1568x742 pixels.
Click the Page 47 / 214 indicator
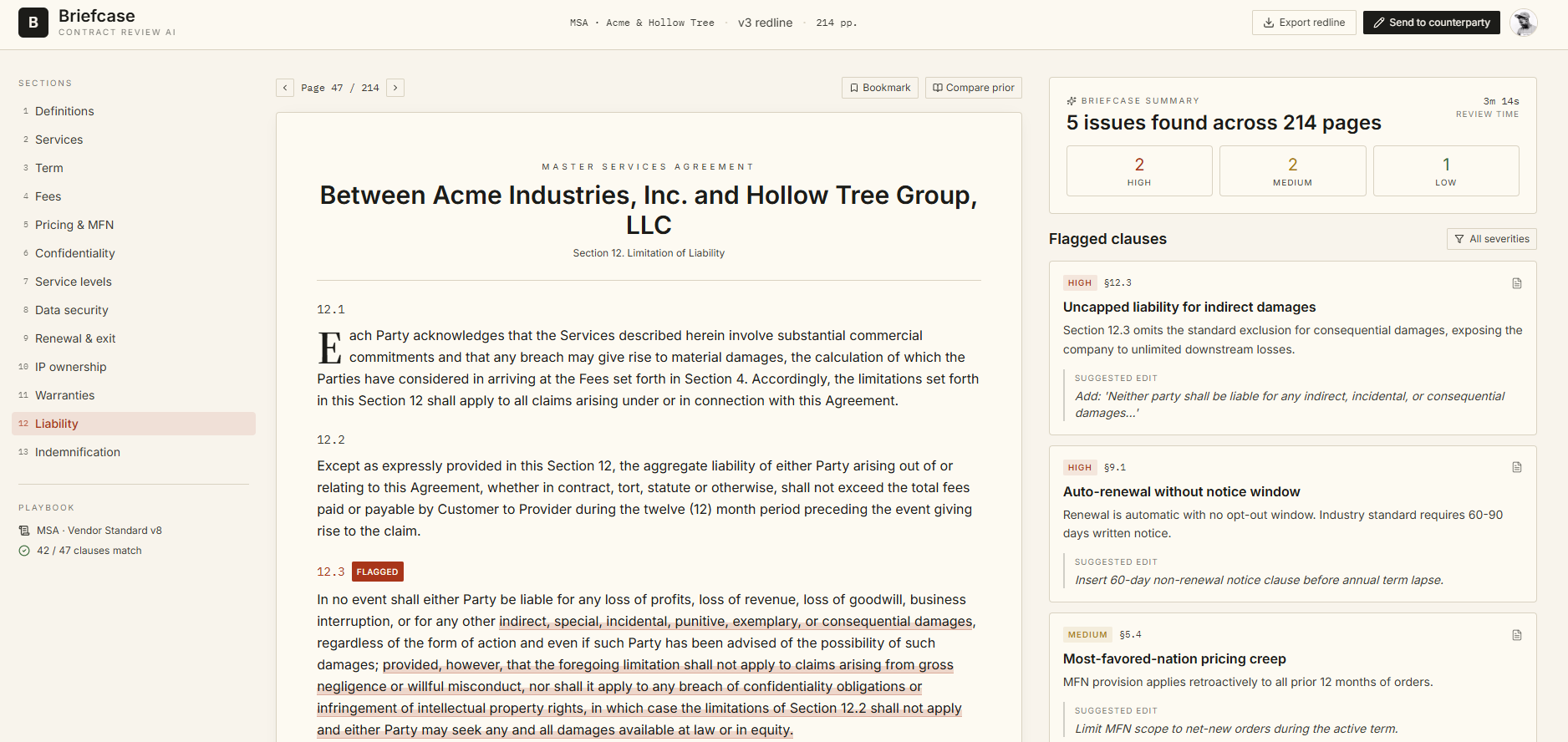340,88
